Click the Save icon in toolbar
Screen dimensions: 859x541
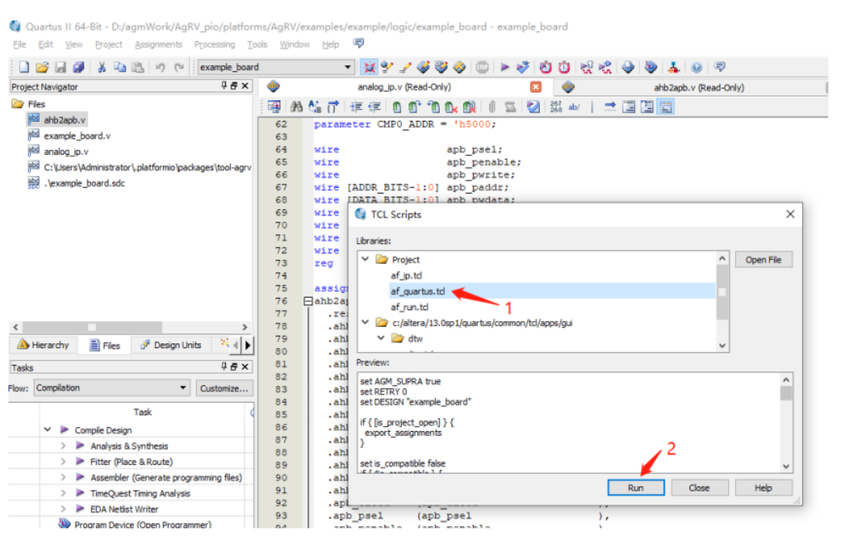point(60,67)
